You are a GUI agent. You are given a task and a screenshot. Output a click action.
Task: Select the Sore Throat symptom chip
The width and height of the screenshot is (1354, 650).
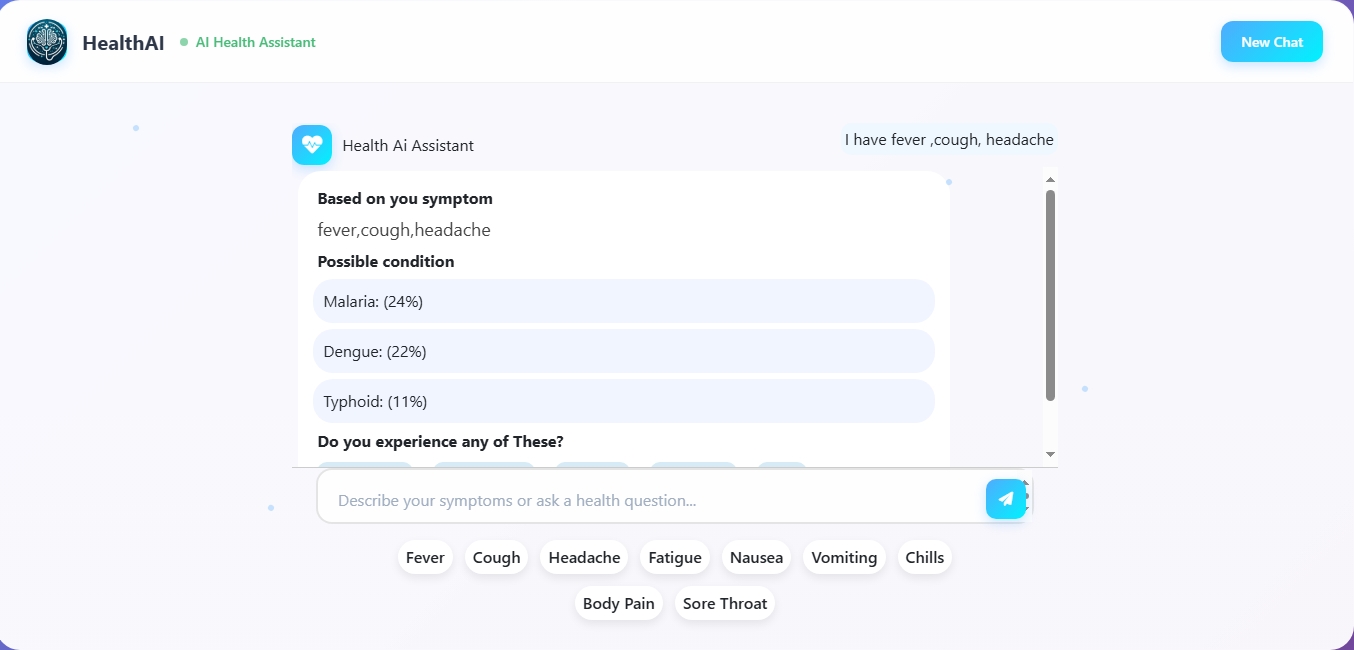[725, 604]
